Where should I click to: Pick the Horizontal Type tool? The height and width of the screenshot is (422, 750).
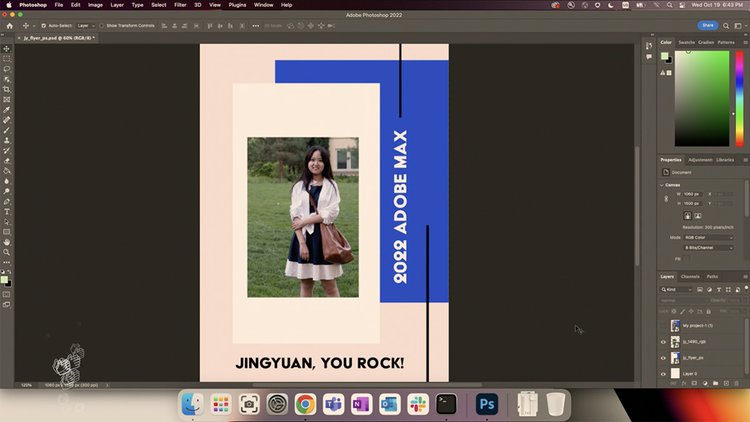[7, 211]
